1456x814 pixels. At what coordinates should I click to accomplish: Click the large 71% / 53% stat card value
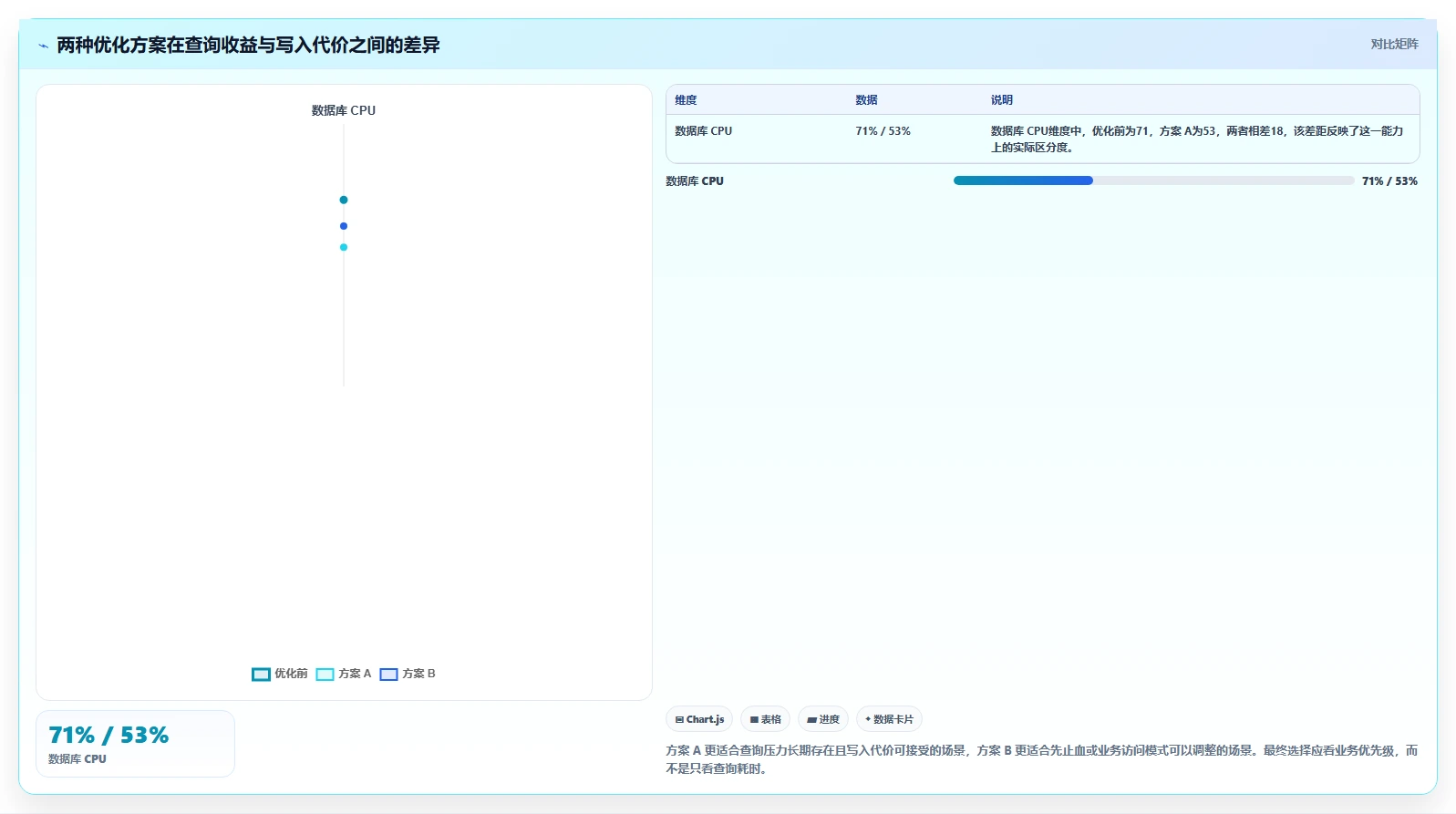[108, 735]
